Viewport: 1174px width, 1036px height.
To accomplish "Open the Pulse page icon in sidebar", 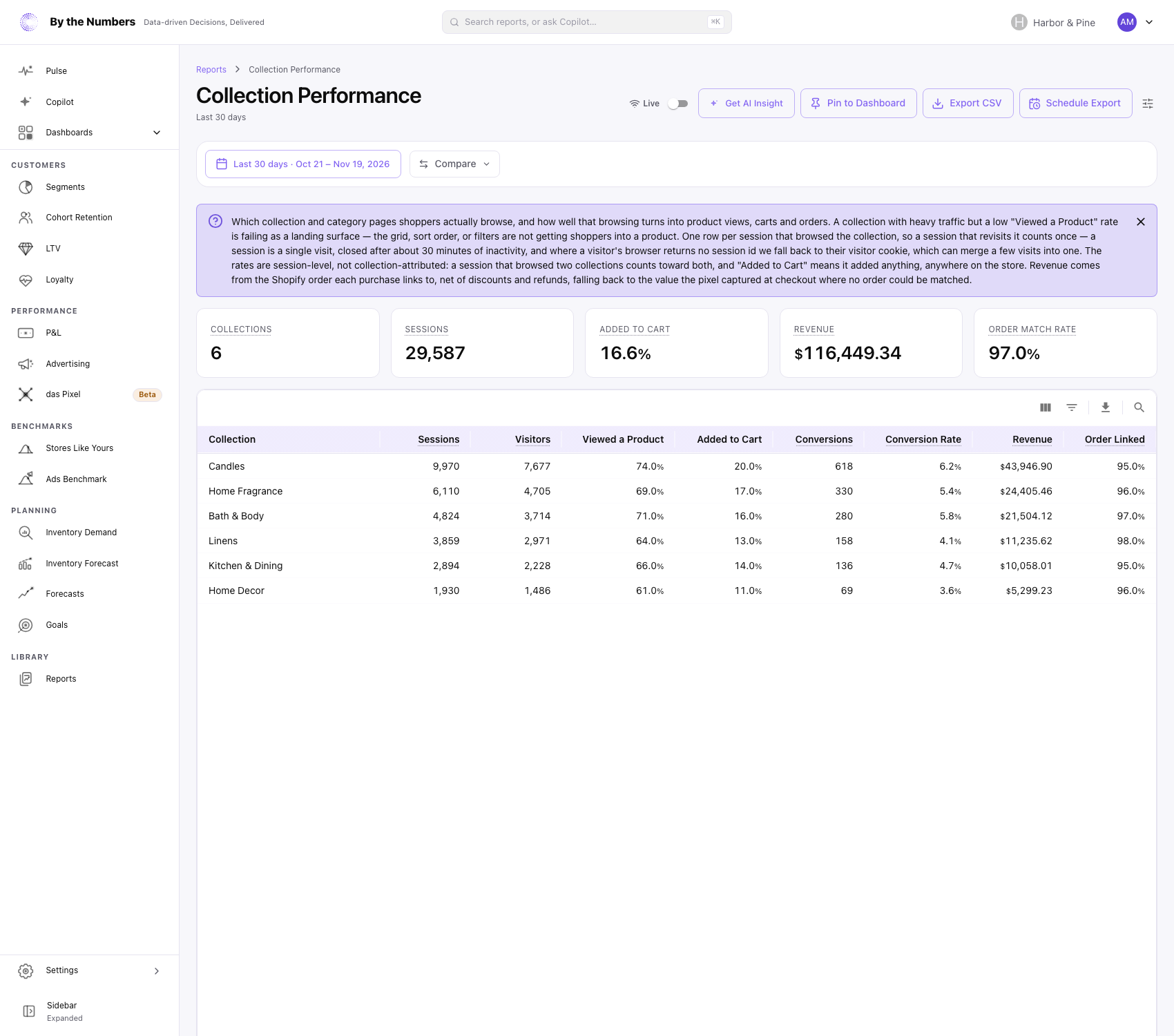I will click(x=26, y=71).
